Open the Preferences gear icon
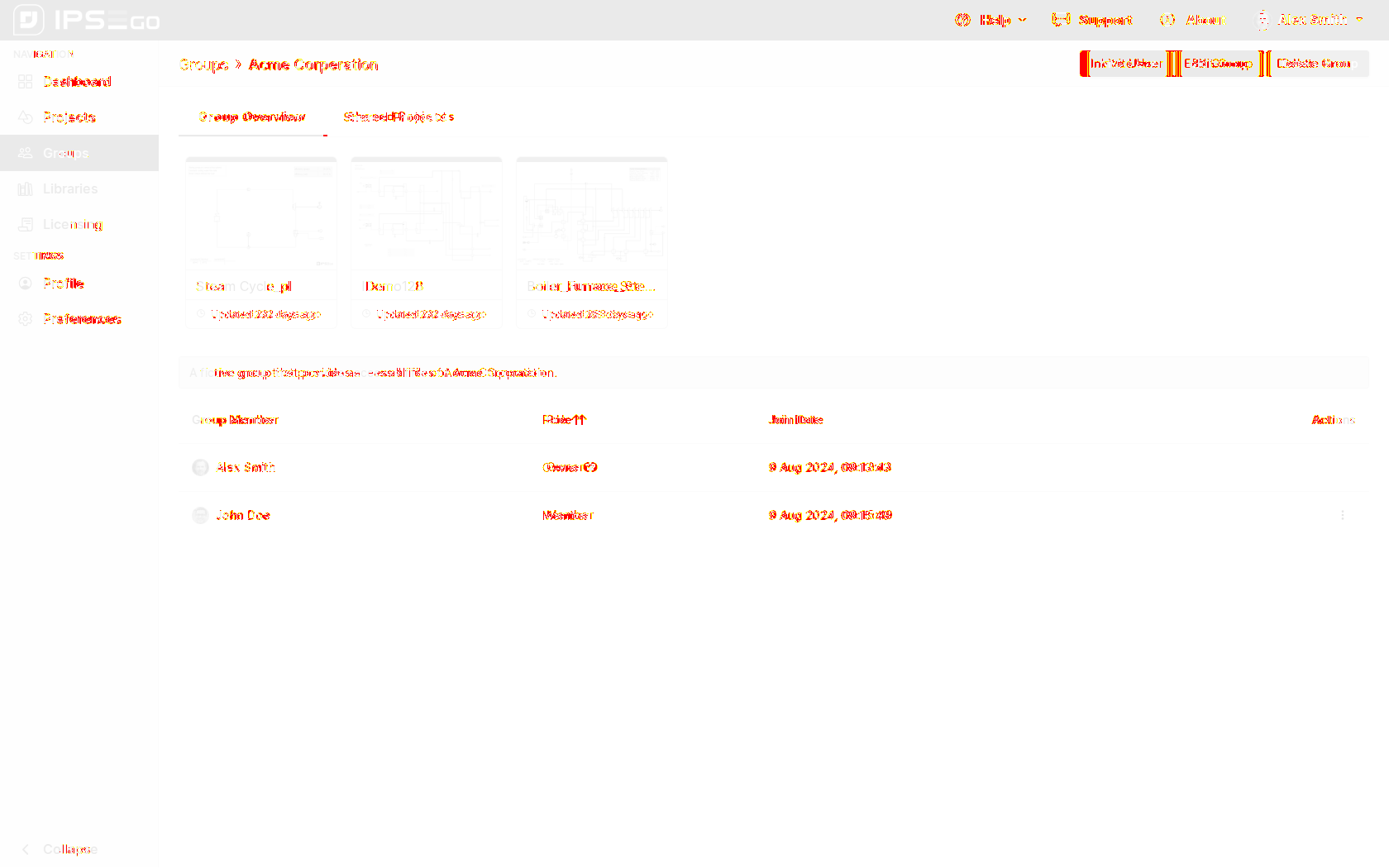This screenshot has width=1389, height=868. pyautogui.click(x=26, y=319)
